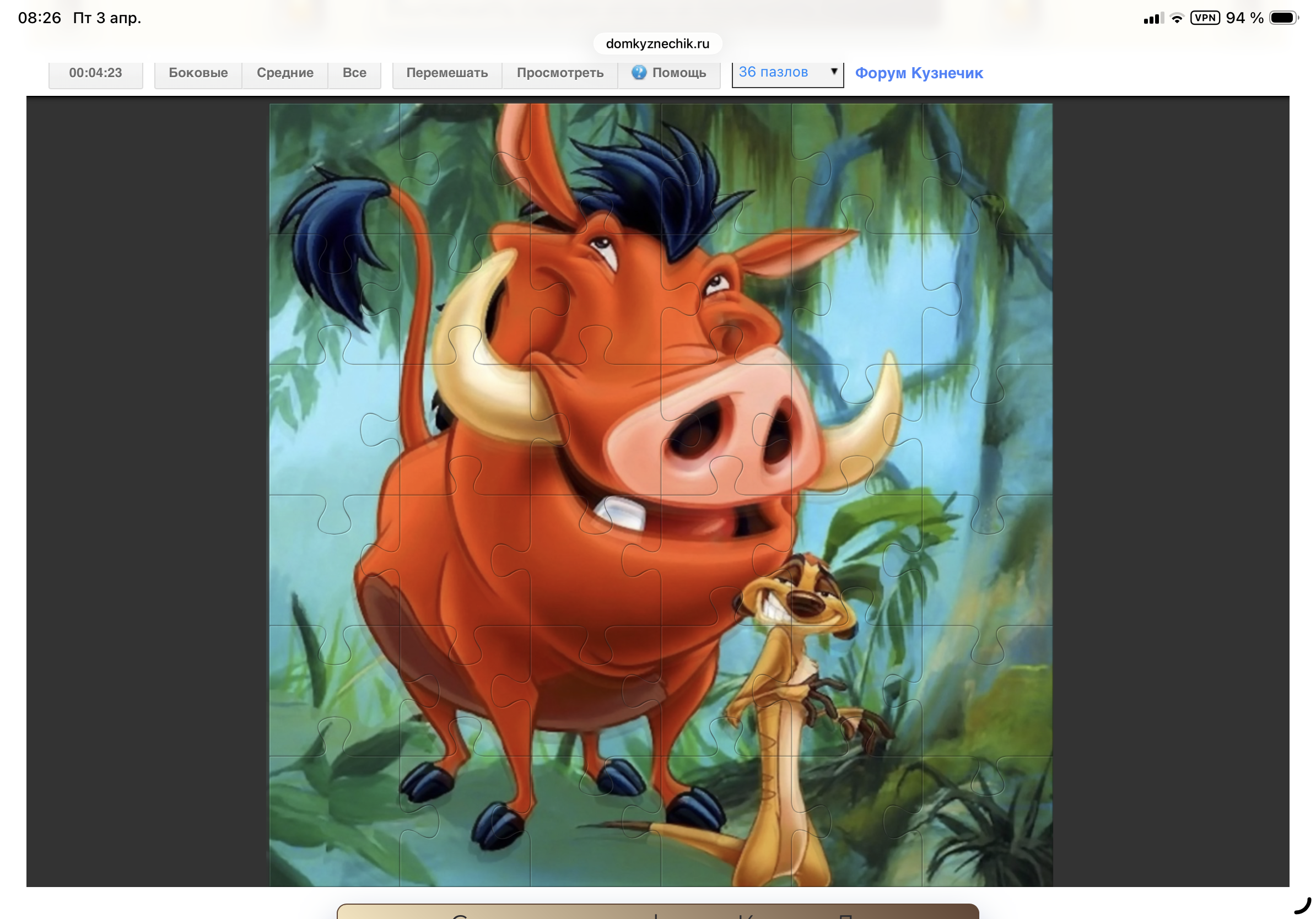
Task: Tap the domkyznechik.ru address pill
Action: tap(657, 44)
